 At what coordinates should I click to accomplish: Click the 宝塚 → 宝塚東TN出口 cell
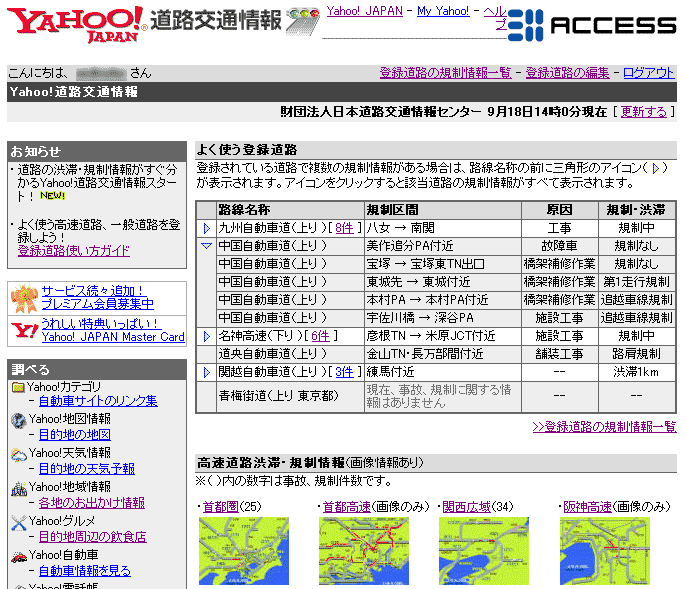coord(443,264)
